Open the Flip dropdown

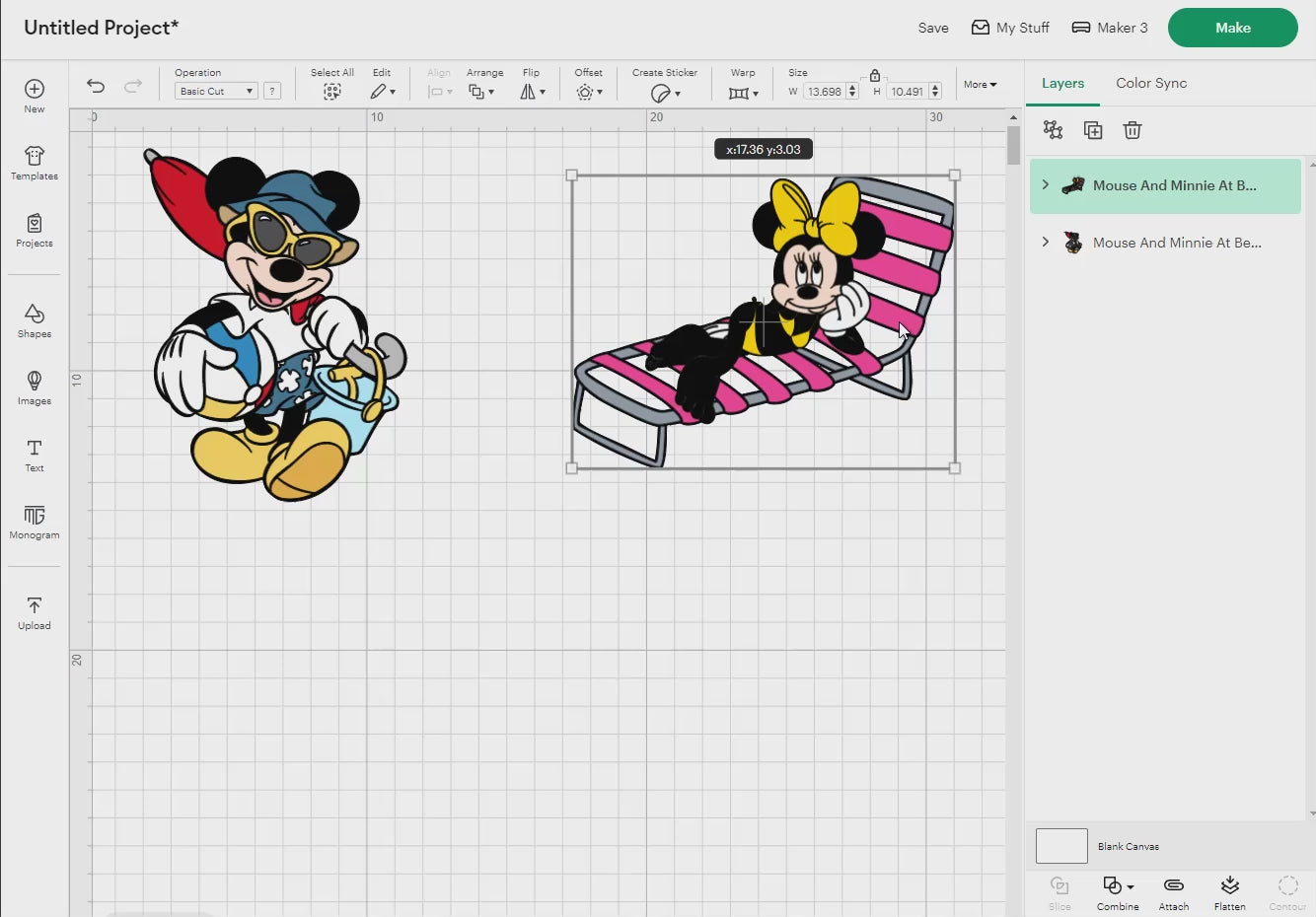[533, 92]
